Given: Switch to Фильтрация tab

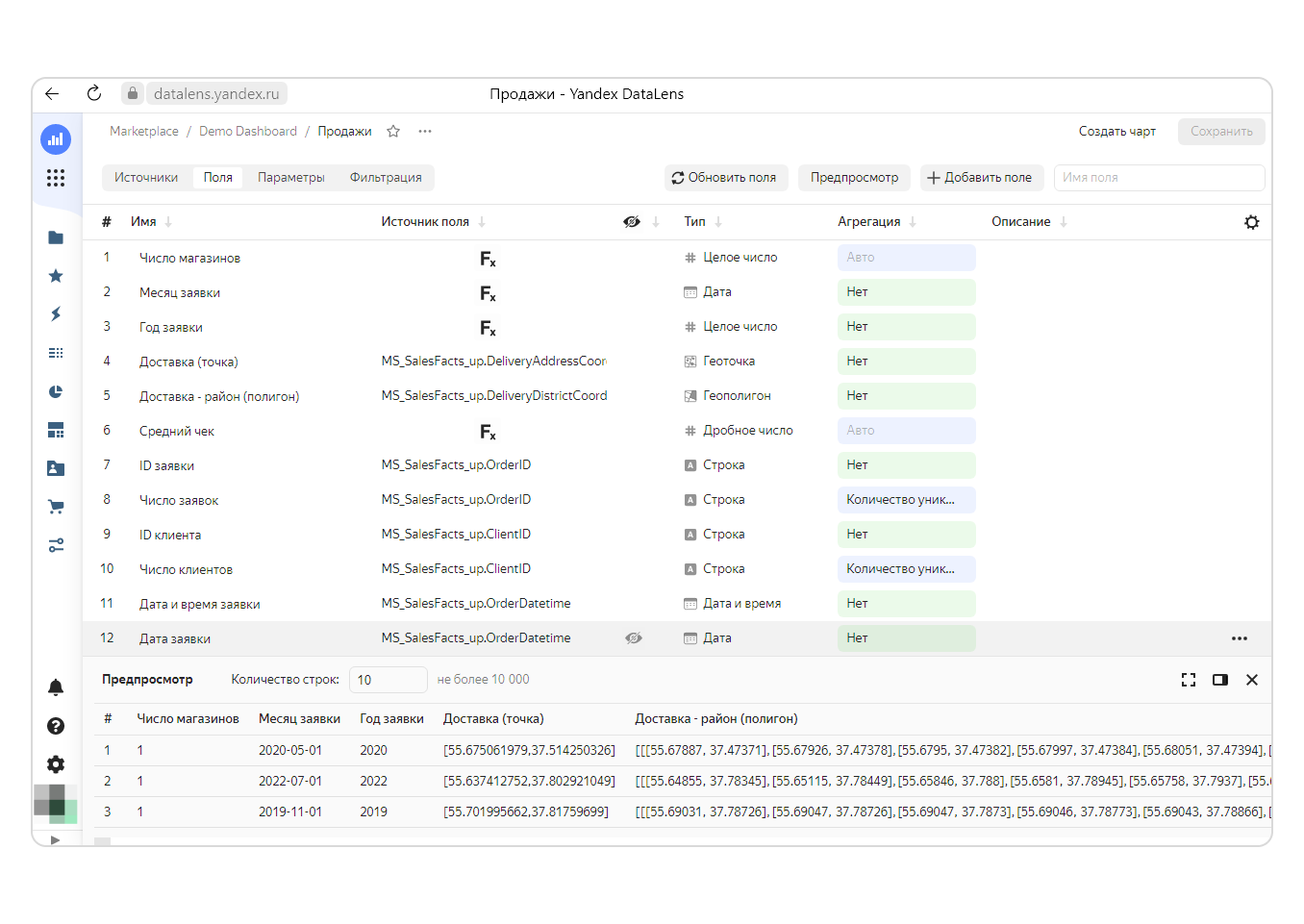Looking at the screenshot, I should 386,178.
